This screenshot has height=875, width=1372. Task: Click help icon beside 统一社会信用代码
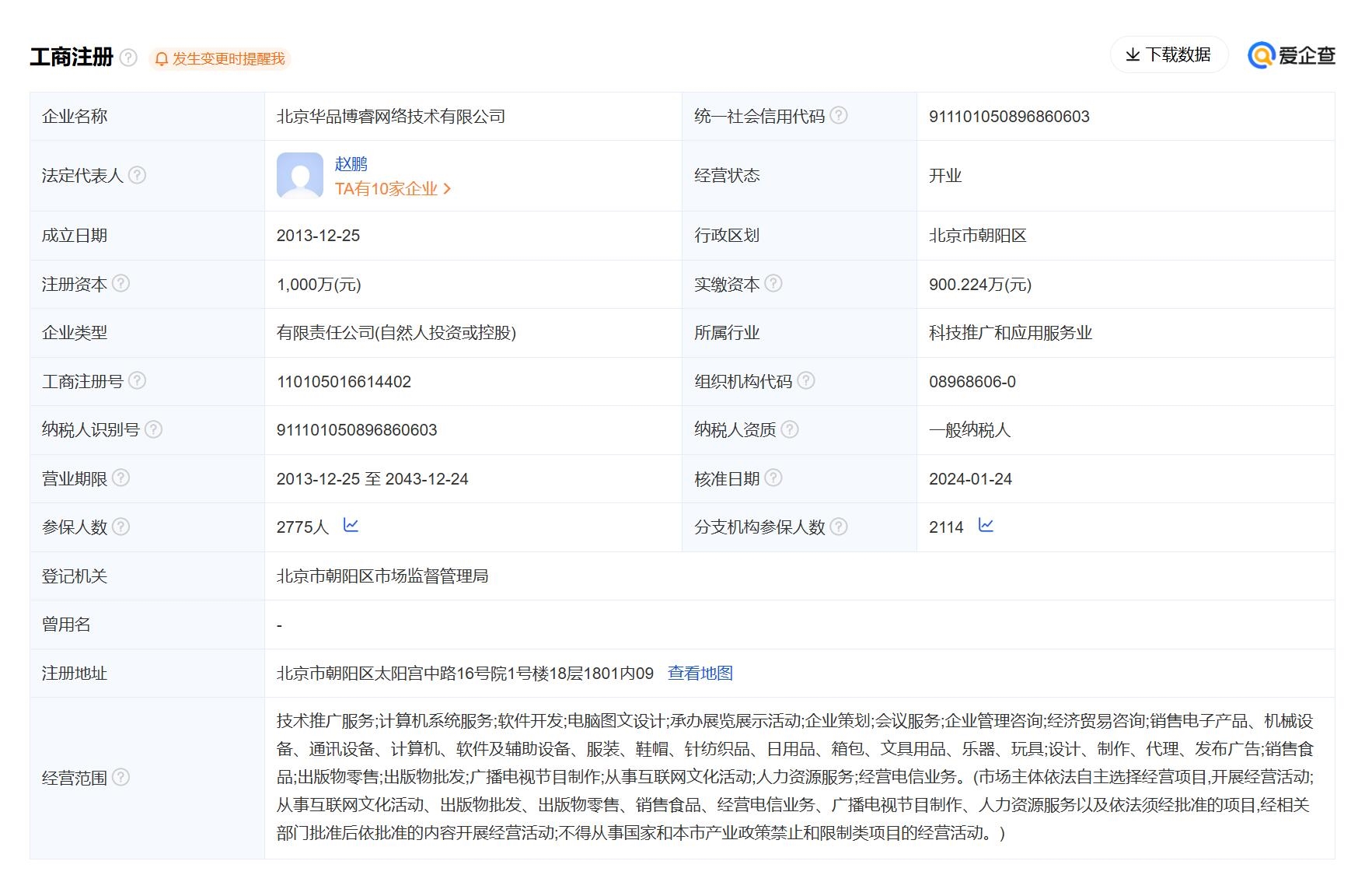pos(838,116)
